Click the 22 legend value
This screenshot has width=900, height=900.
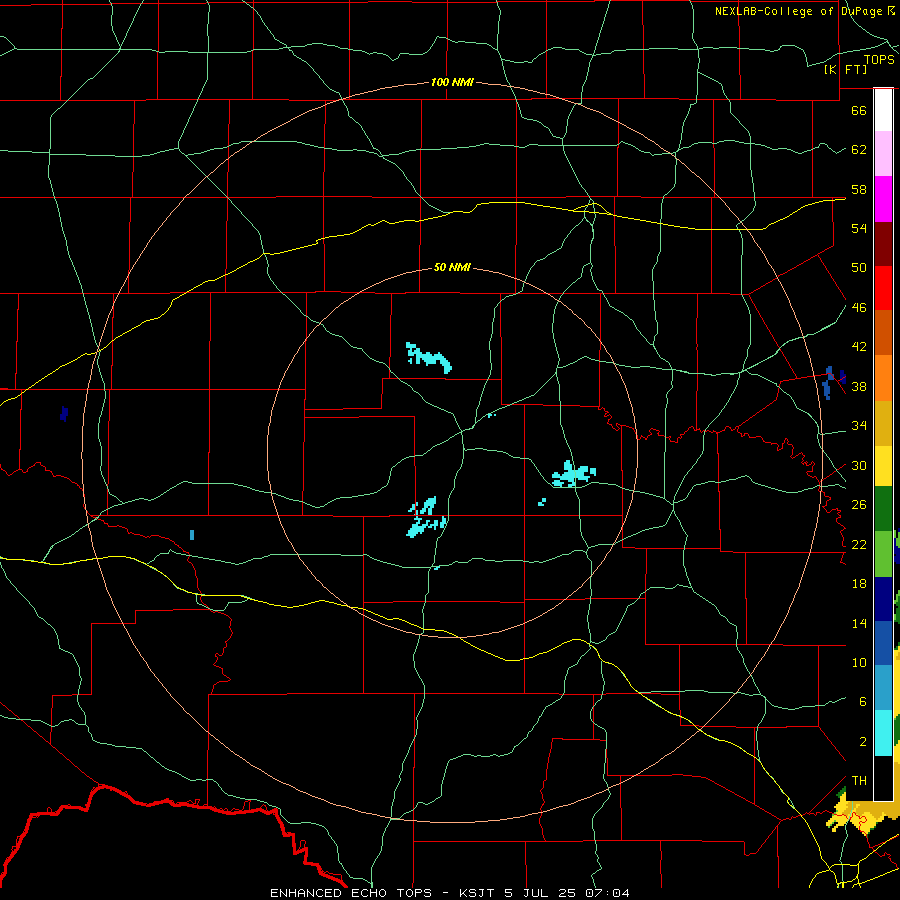coord(859,544)
